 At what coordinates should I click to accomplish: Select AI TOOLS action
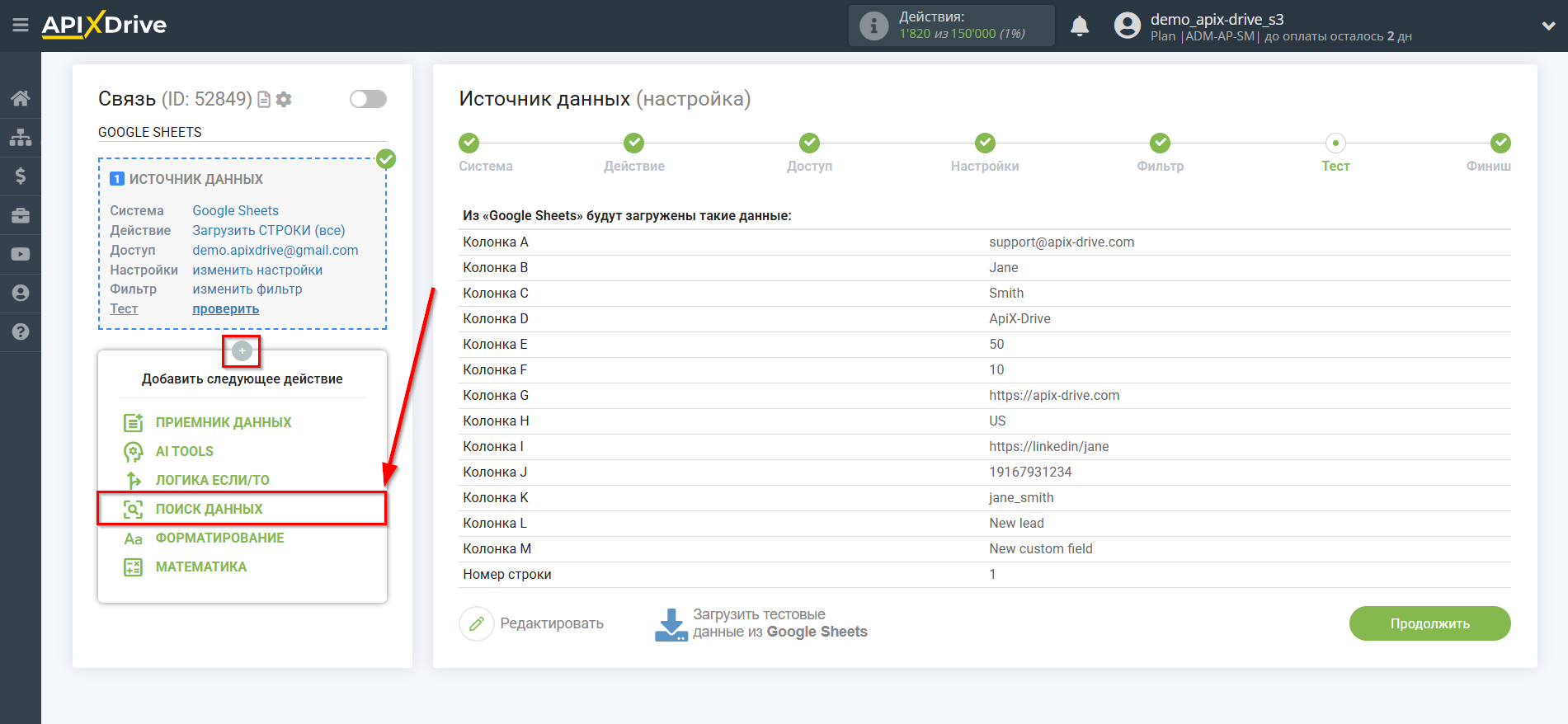click(x=185, y=451)
